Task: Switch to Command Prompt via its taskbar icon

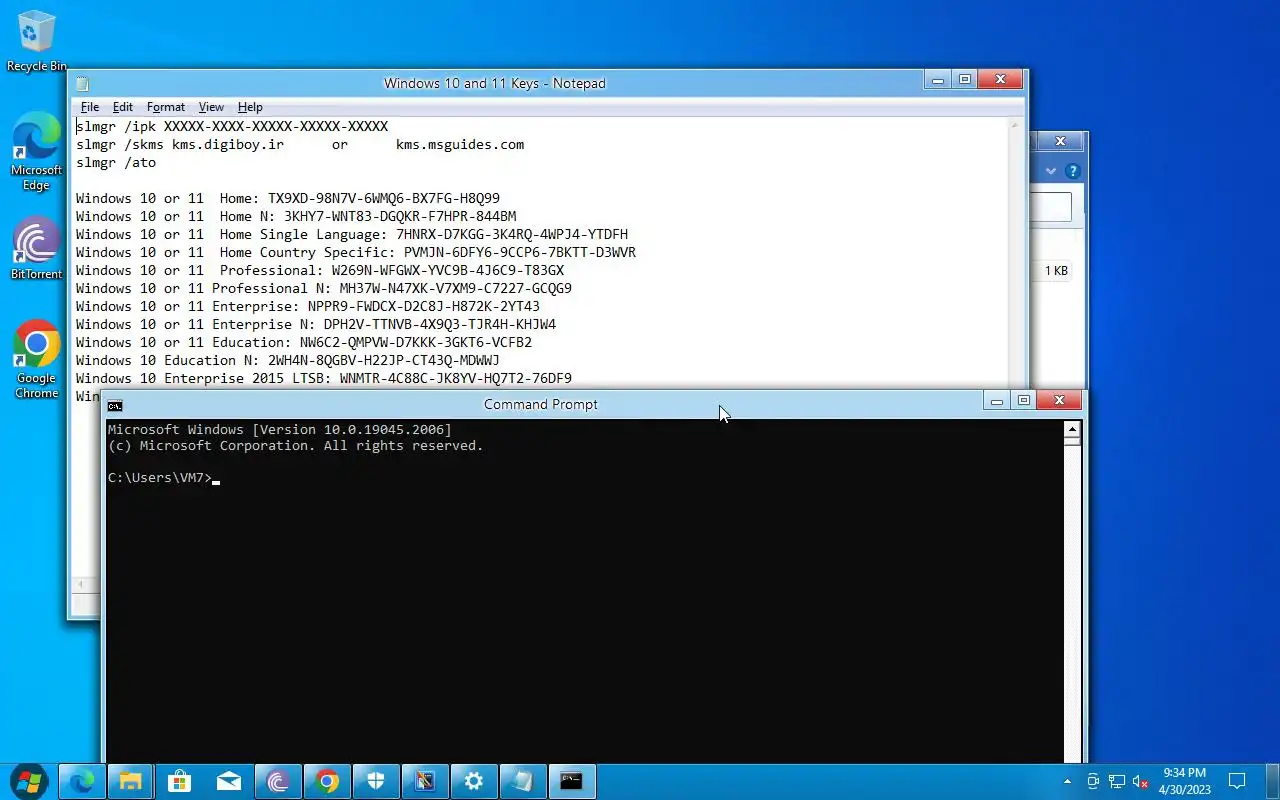Action: tap(572, 781)
